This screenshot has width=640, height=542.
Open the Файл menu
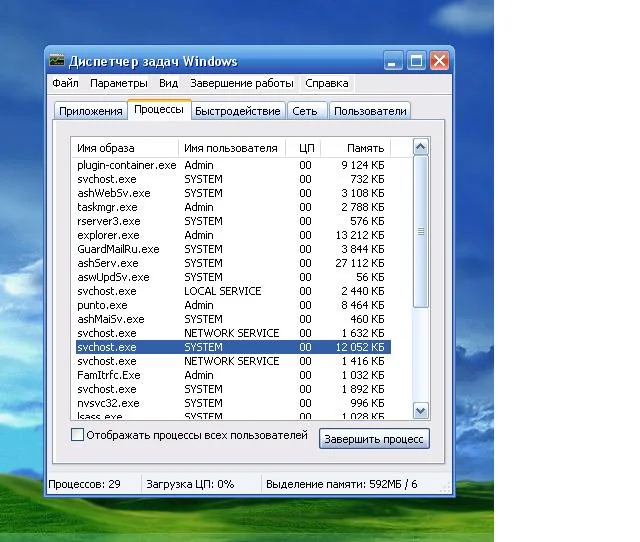65,83
